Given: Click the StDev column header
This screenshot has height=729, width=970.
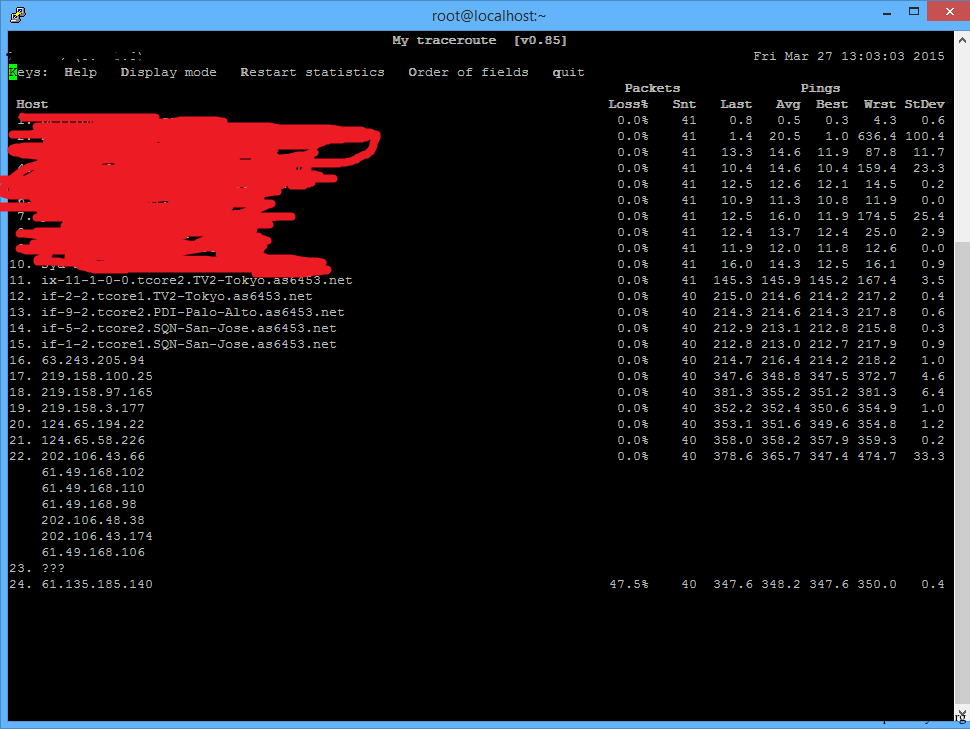Looking at the screenshot, I should [924, 104].
